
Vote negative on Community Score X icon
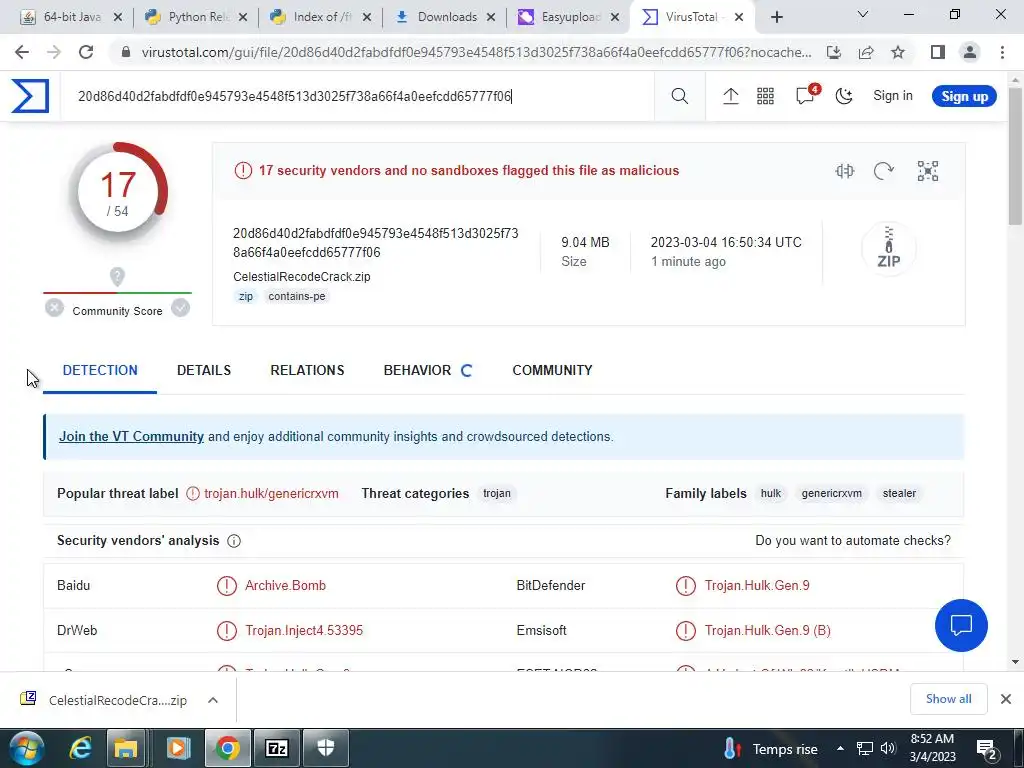(54, 308)
